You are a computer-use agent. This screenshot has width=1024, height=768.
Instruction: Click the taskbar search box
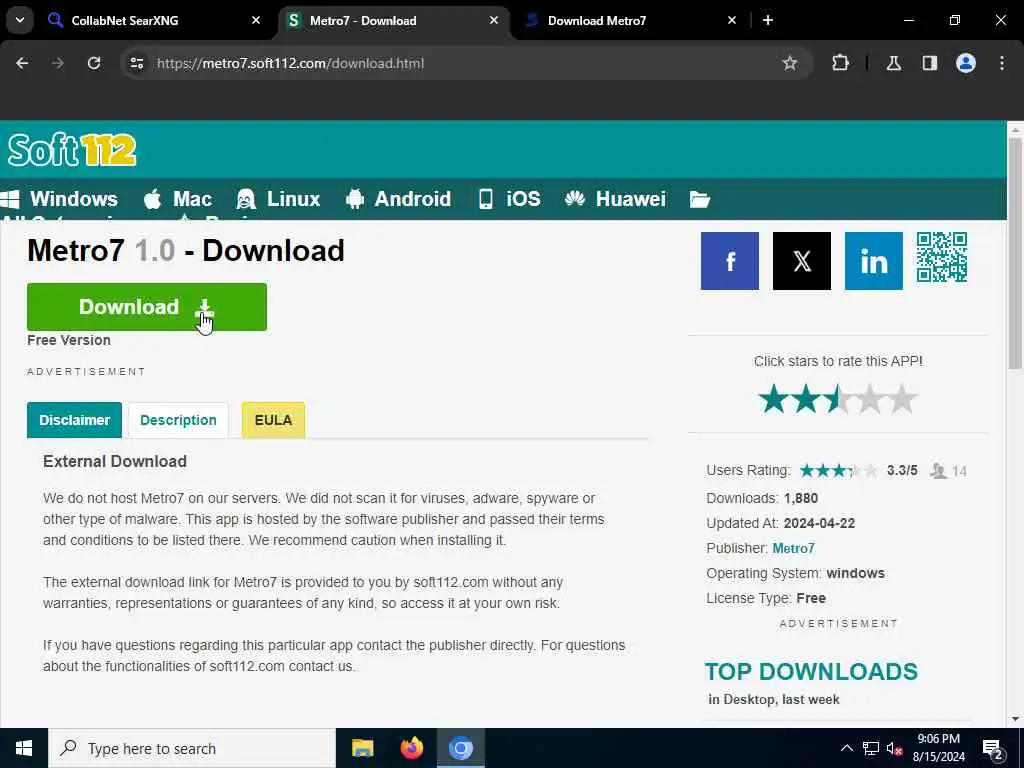pos(191,748)
